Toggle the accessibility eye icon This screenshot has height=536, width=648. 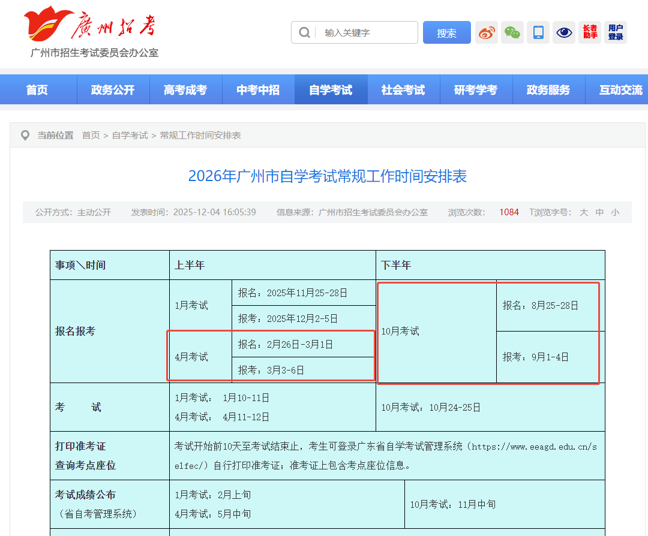564,33
